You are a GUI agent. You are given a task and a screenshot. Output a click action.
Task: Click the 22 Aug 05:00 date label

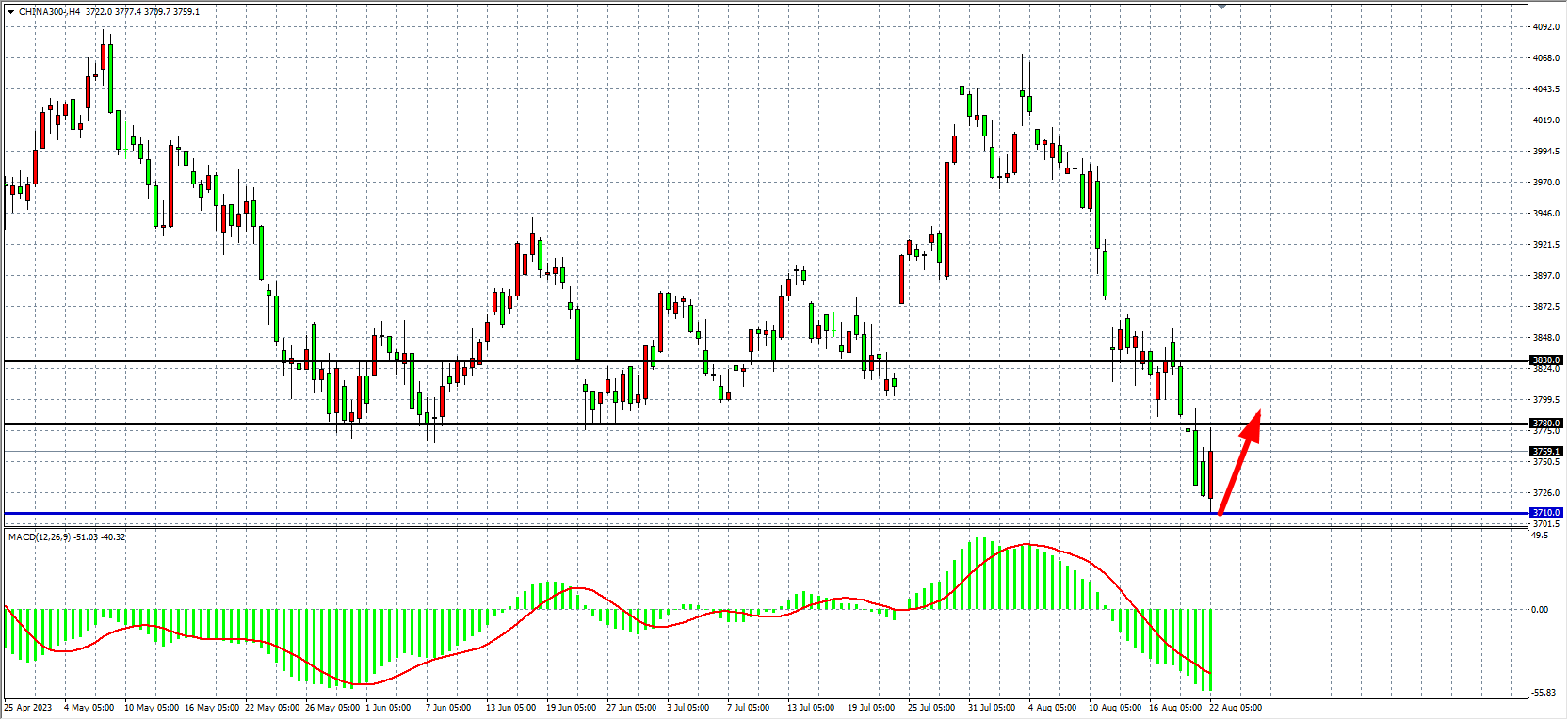tap(1235, 708)
